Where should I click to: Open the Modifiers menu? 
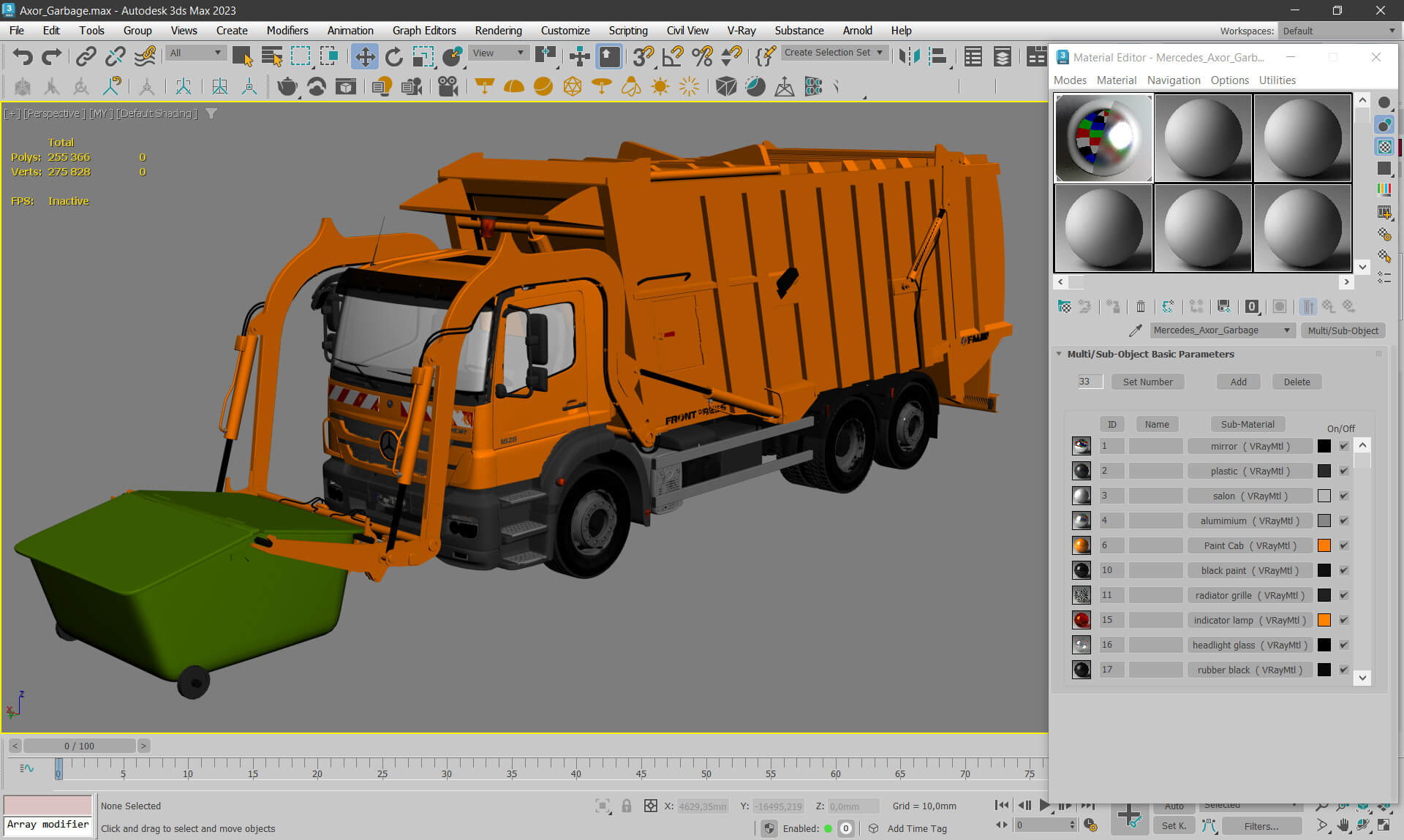[287, 31]
